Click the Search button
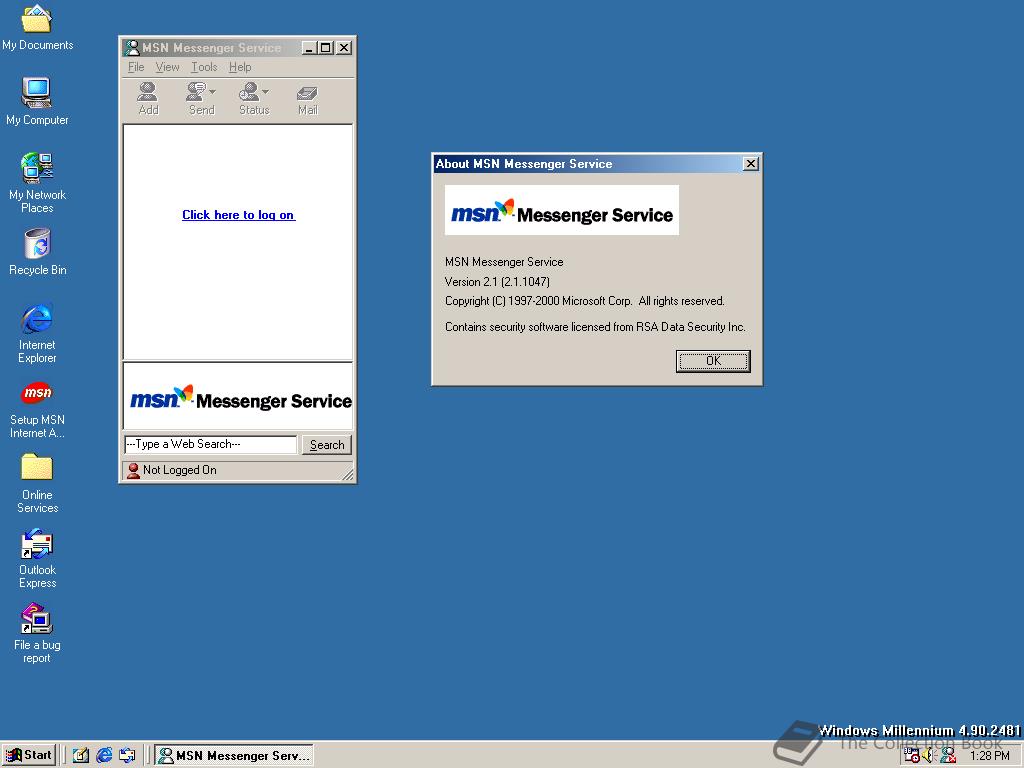 (x=327, y=445)
